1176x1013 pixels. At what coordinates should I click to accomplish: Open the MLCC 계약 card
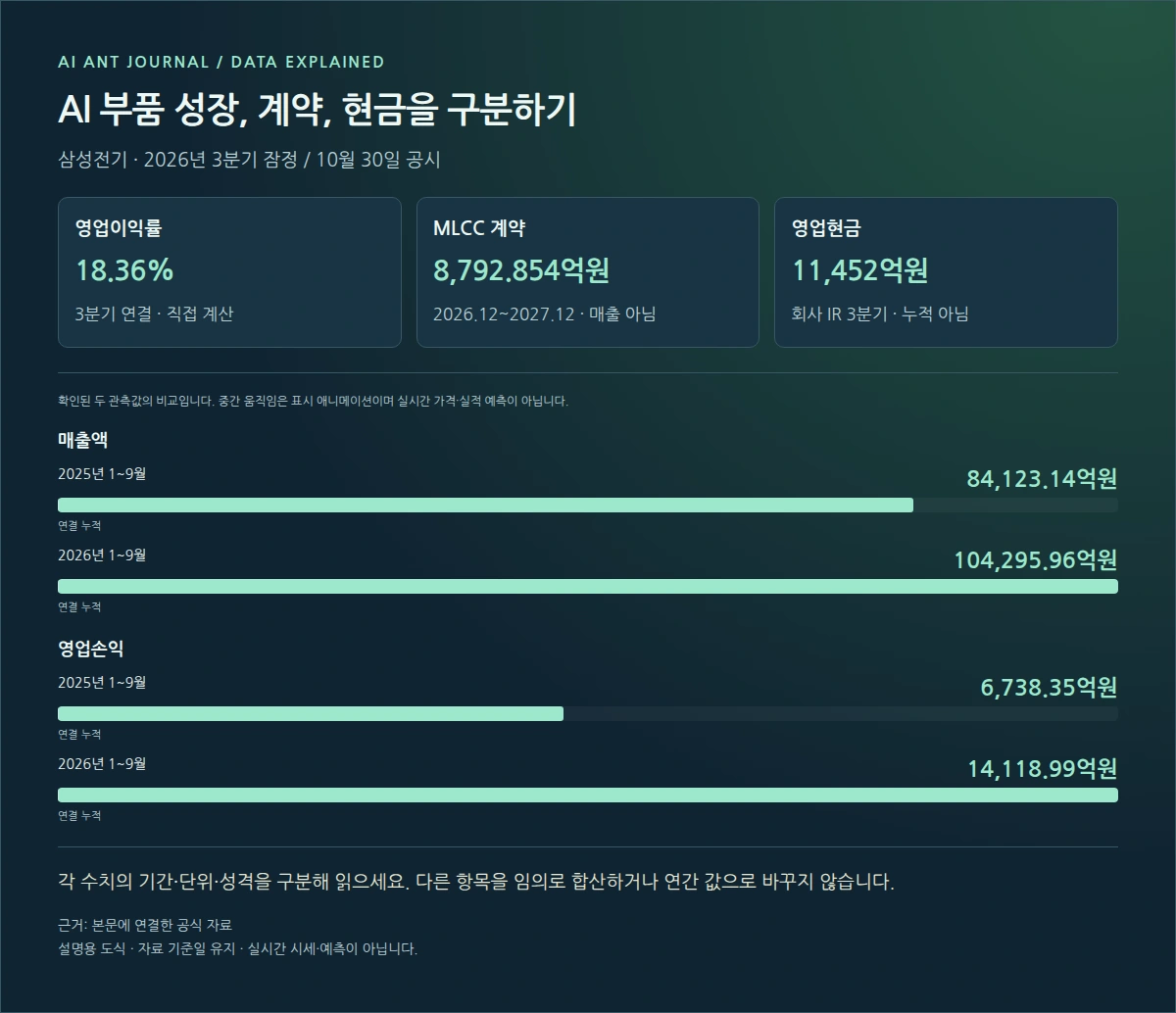click(x=588, y=272)
